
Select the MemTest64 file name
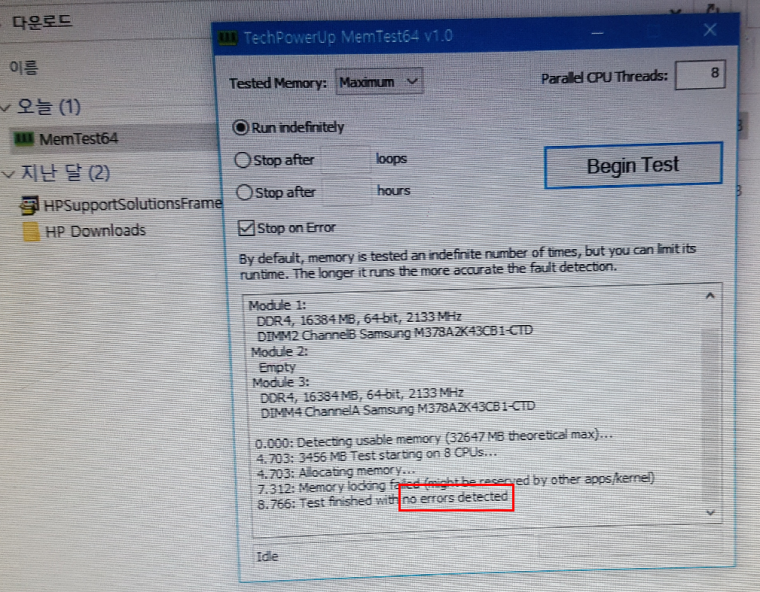point(79,139)
